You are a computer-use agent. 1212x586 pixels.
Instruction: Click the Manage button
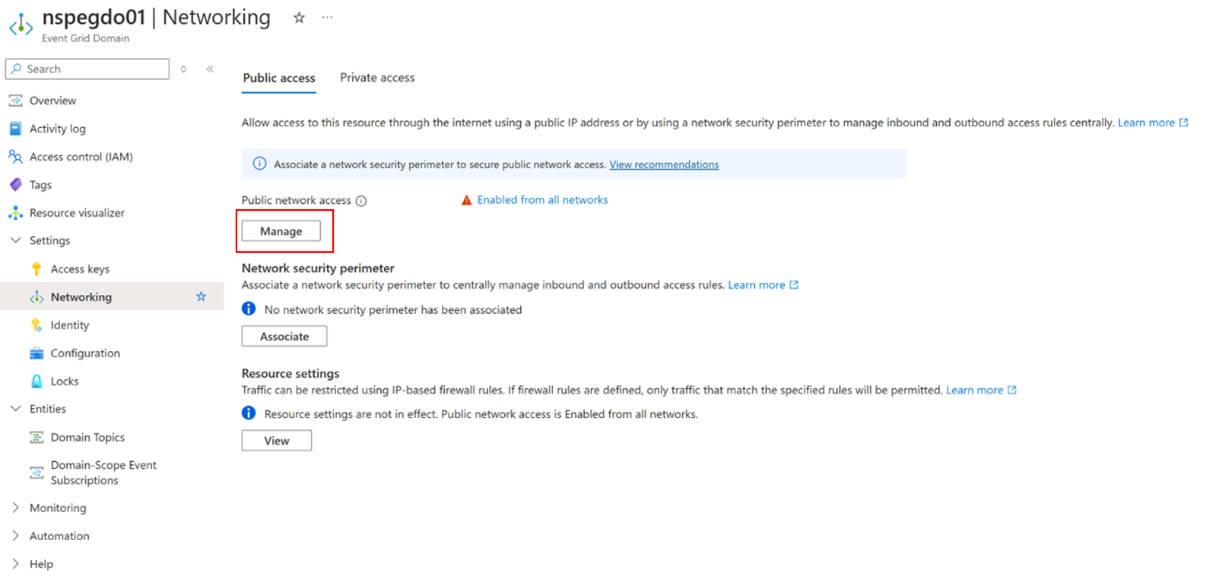pyautogui.click(x=281, y=231)
